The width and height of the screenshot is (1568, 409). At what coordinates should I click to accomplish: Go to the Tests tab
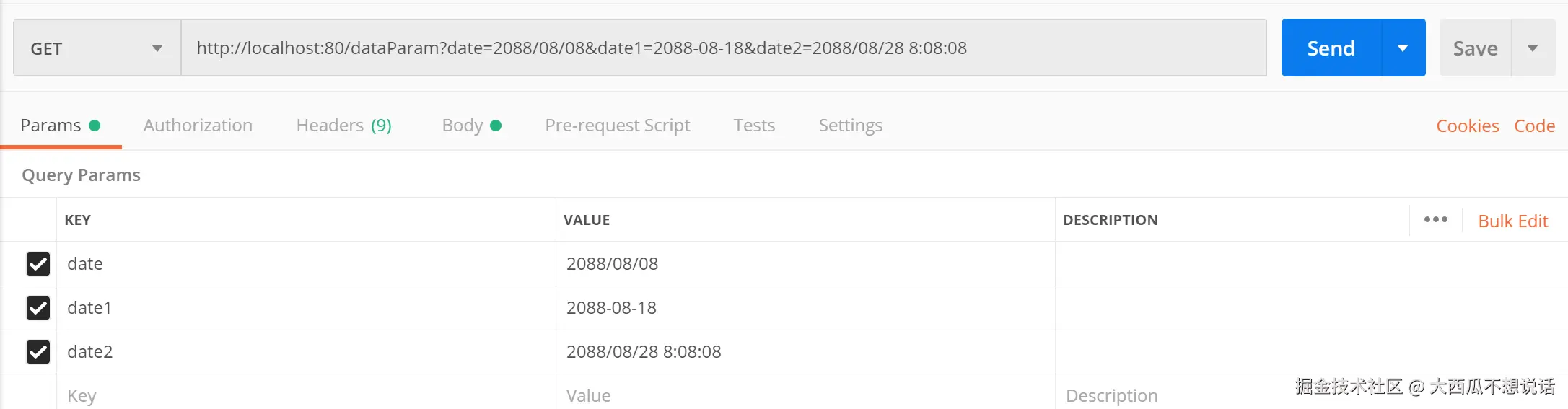(x=754, y=126)
